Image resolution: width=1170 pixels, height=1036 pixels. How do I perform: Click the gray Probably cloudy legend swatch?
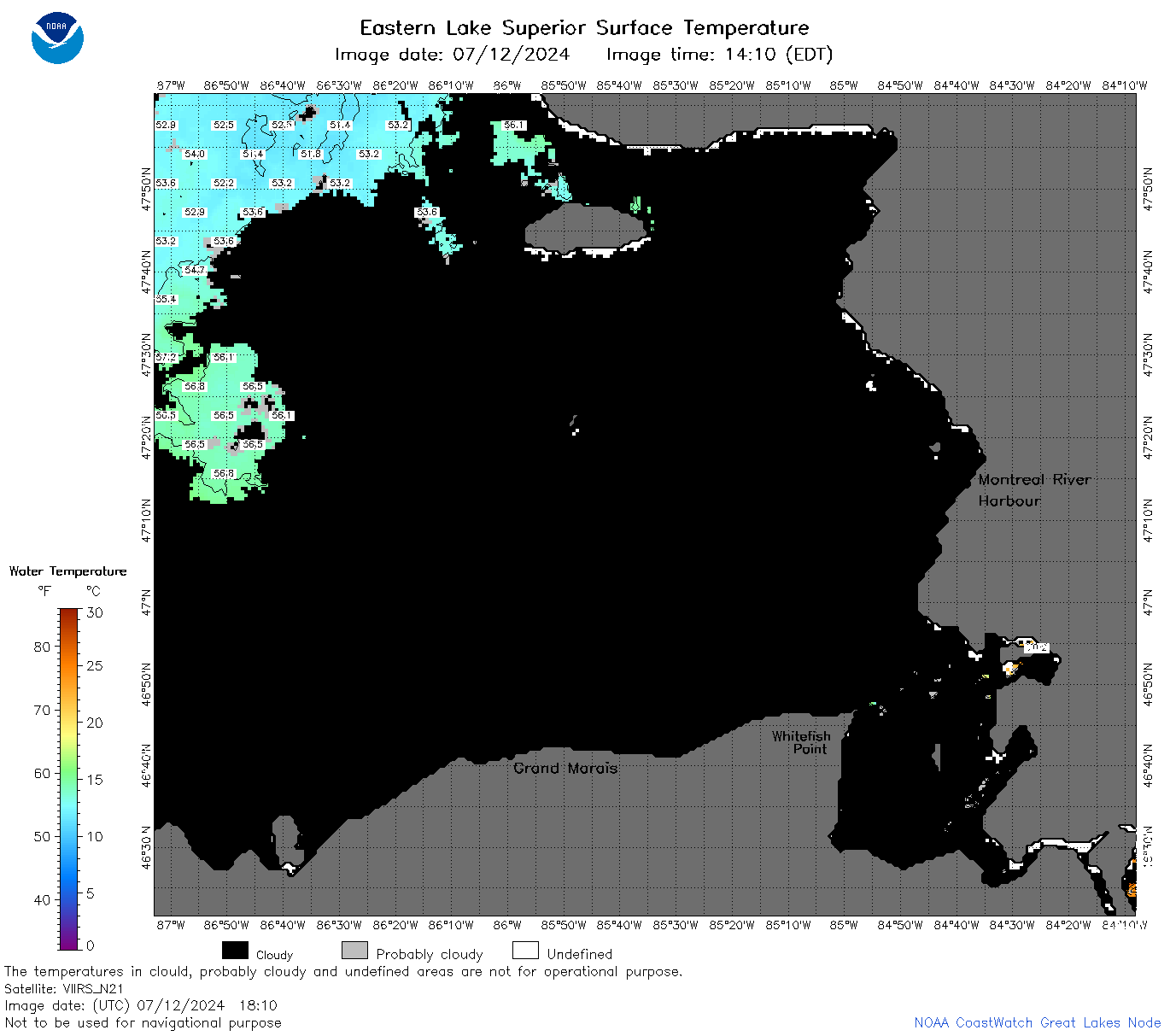point(354,951)
